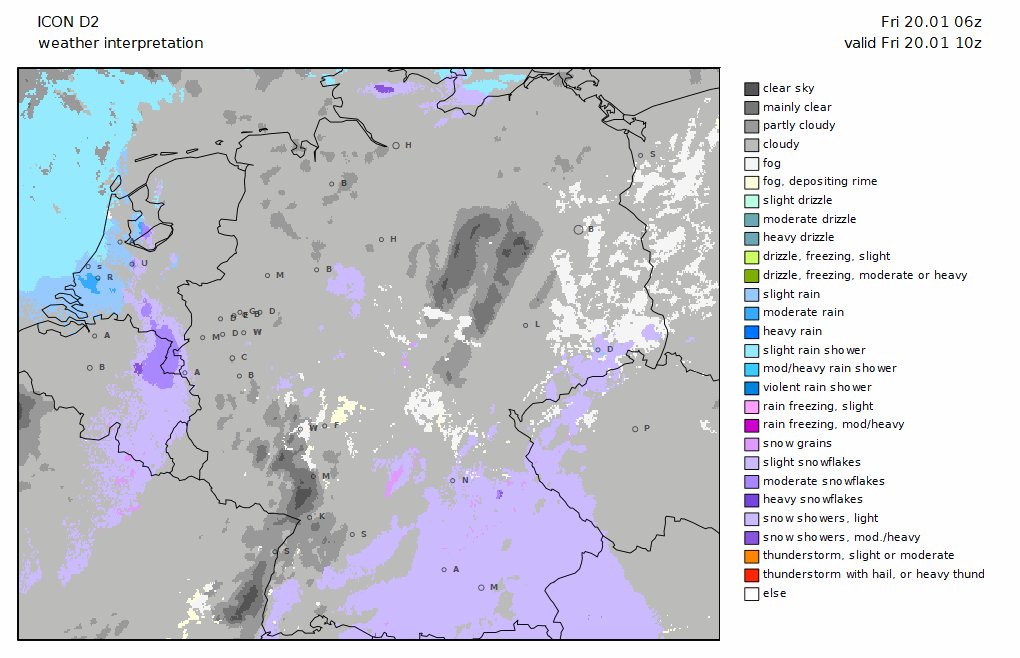Pick the 'snow showers, light' swatch
The image size is (1020, 658).
click(x=751, y=519)
